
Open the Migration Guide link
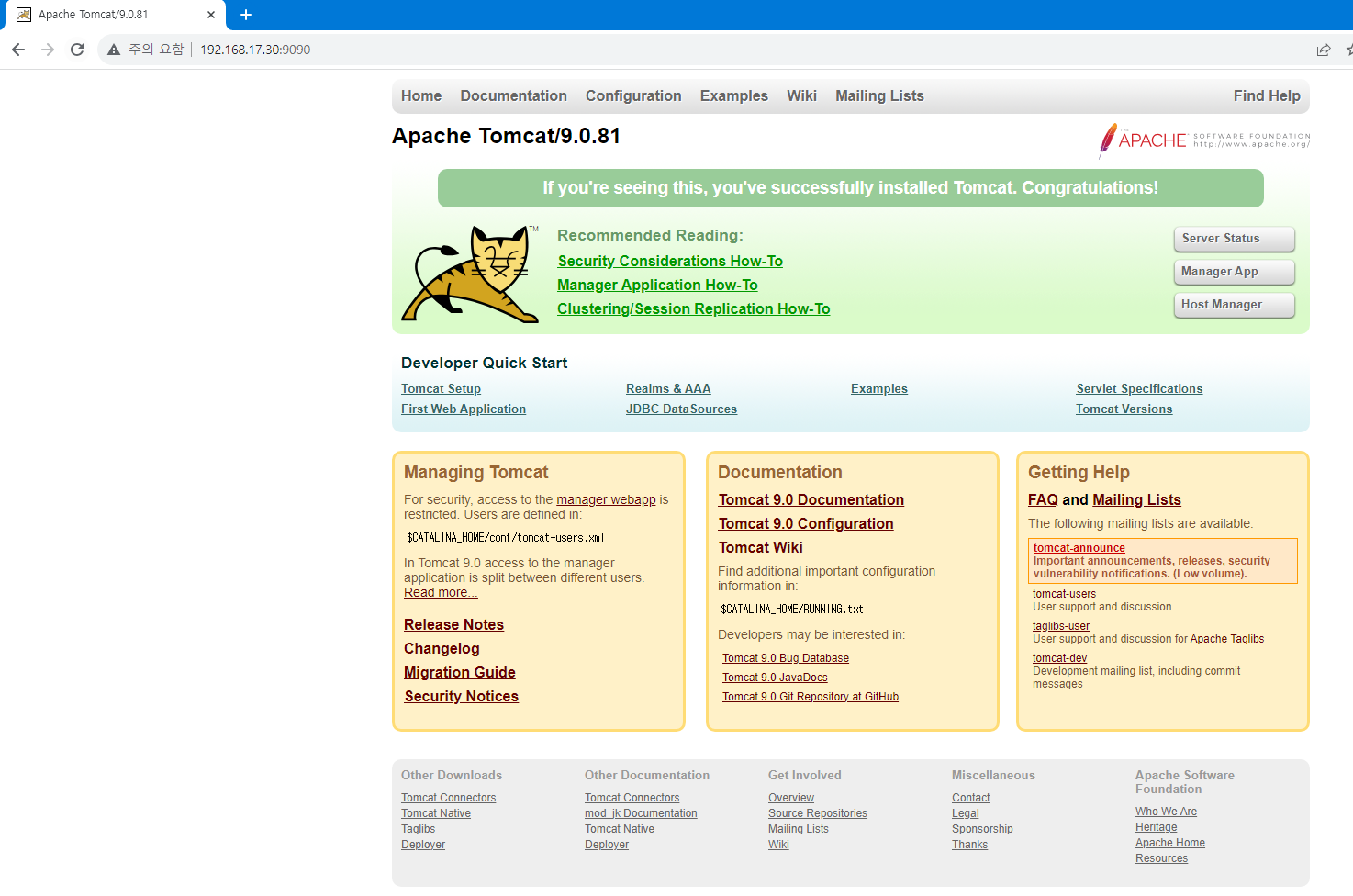tap(460, 672)
